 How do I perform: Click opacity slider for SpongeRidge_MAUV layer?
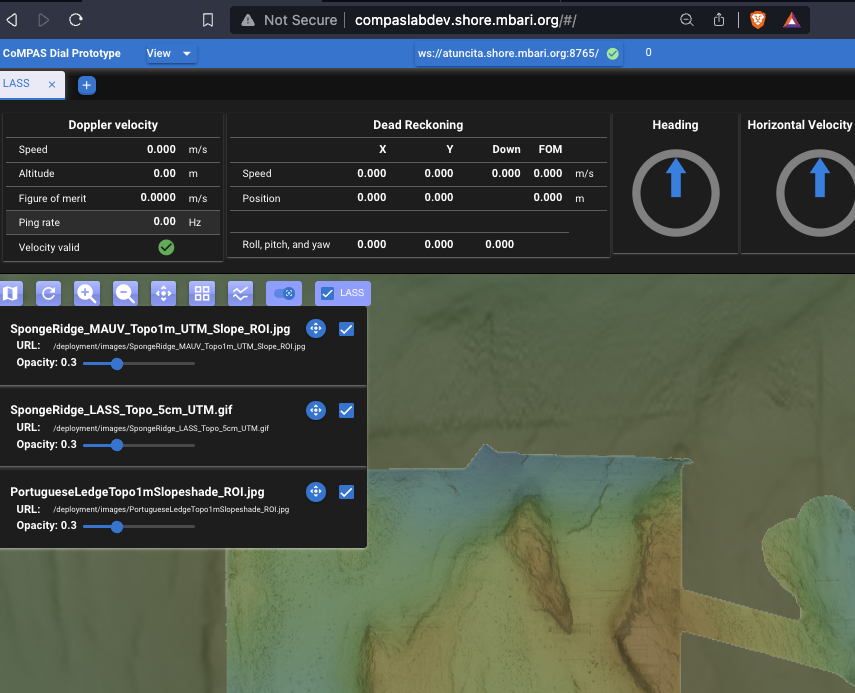click(117, 363)
